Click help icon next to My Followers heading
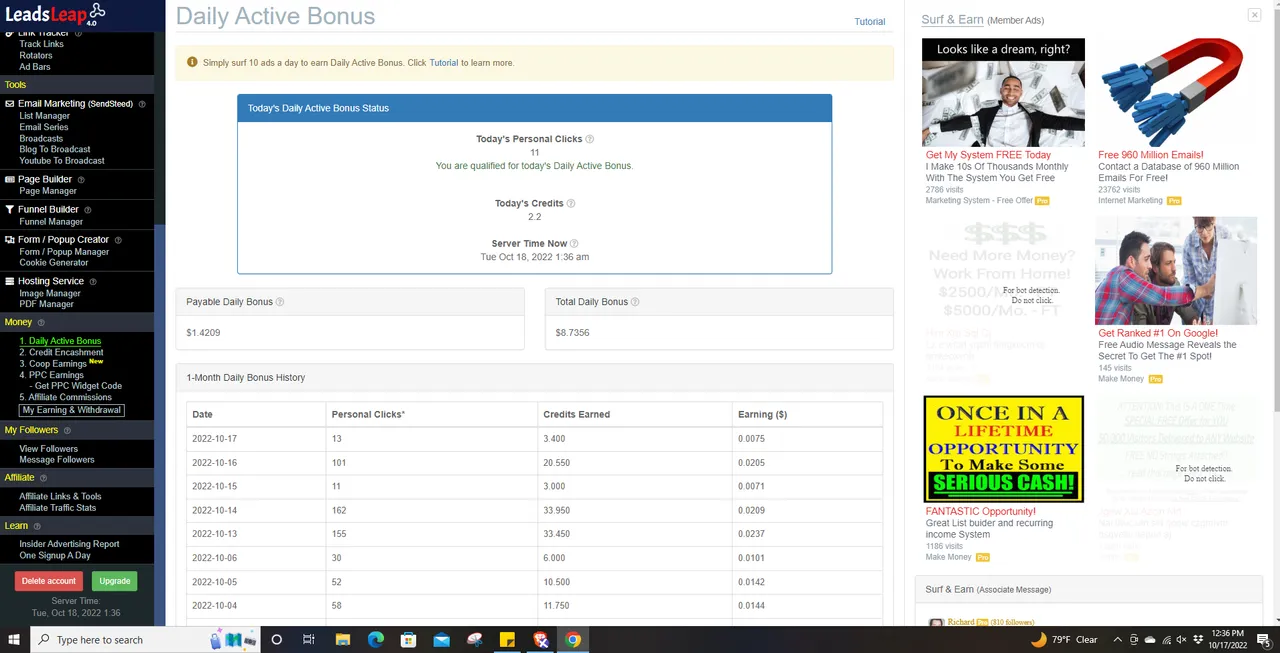 pos(67,431)
